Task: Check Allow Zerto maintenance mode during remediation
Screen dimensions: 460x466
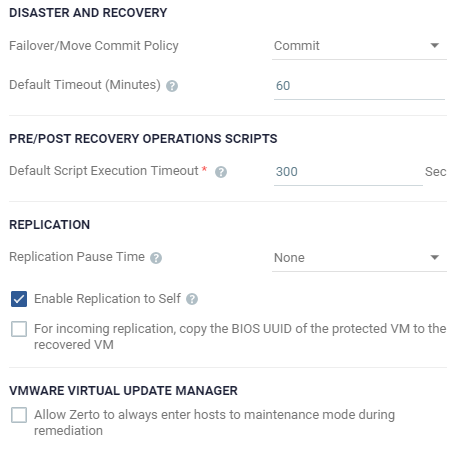Action: [19, 415]
